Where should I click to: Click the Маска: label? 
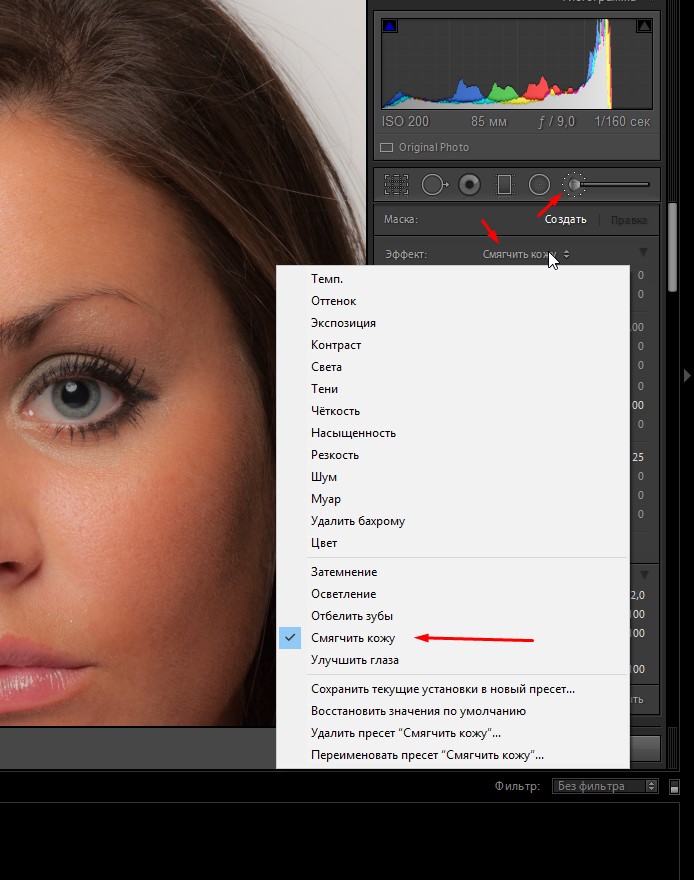click(x=401, y=219)
